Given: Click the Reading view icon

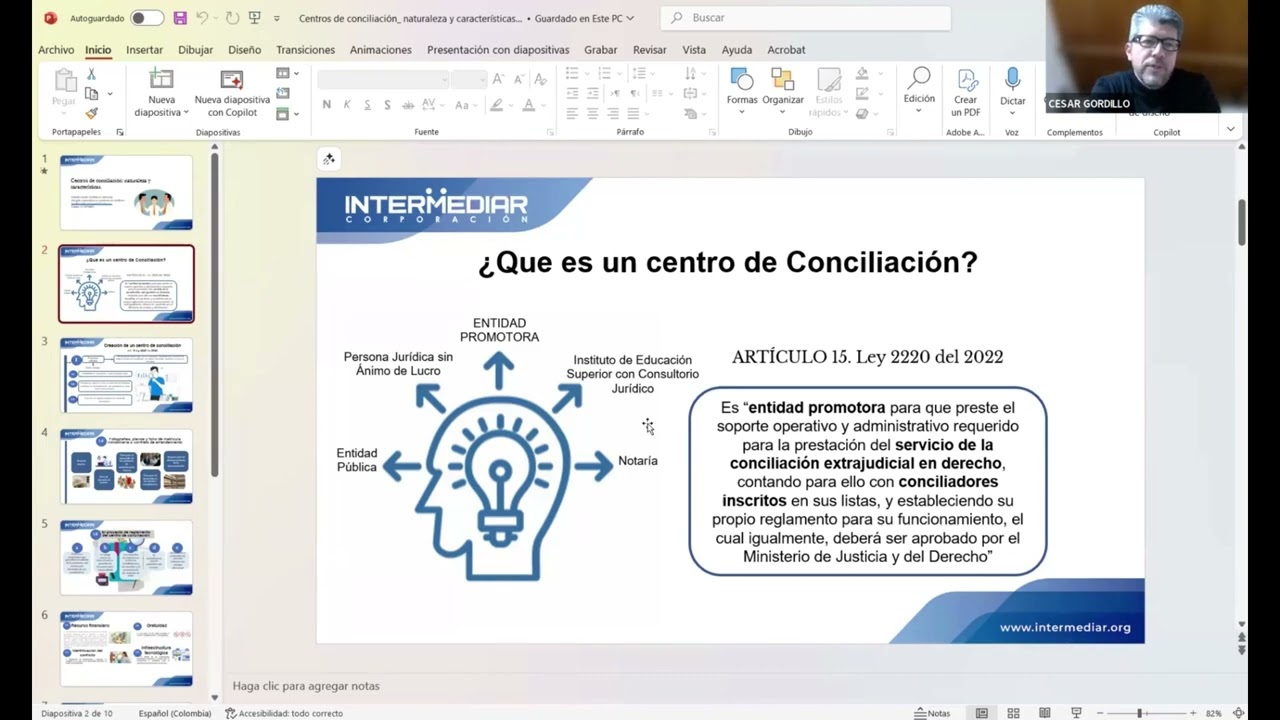Looking at the screenshot, I should [1045, 713].
